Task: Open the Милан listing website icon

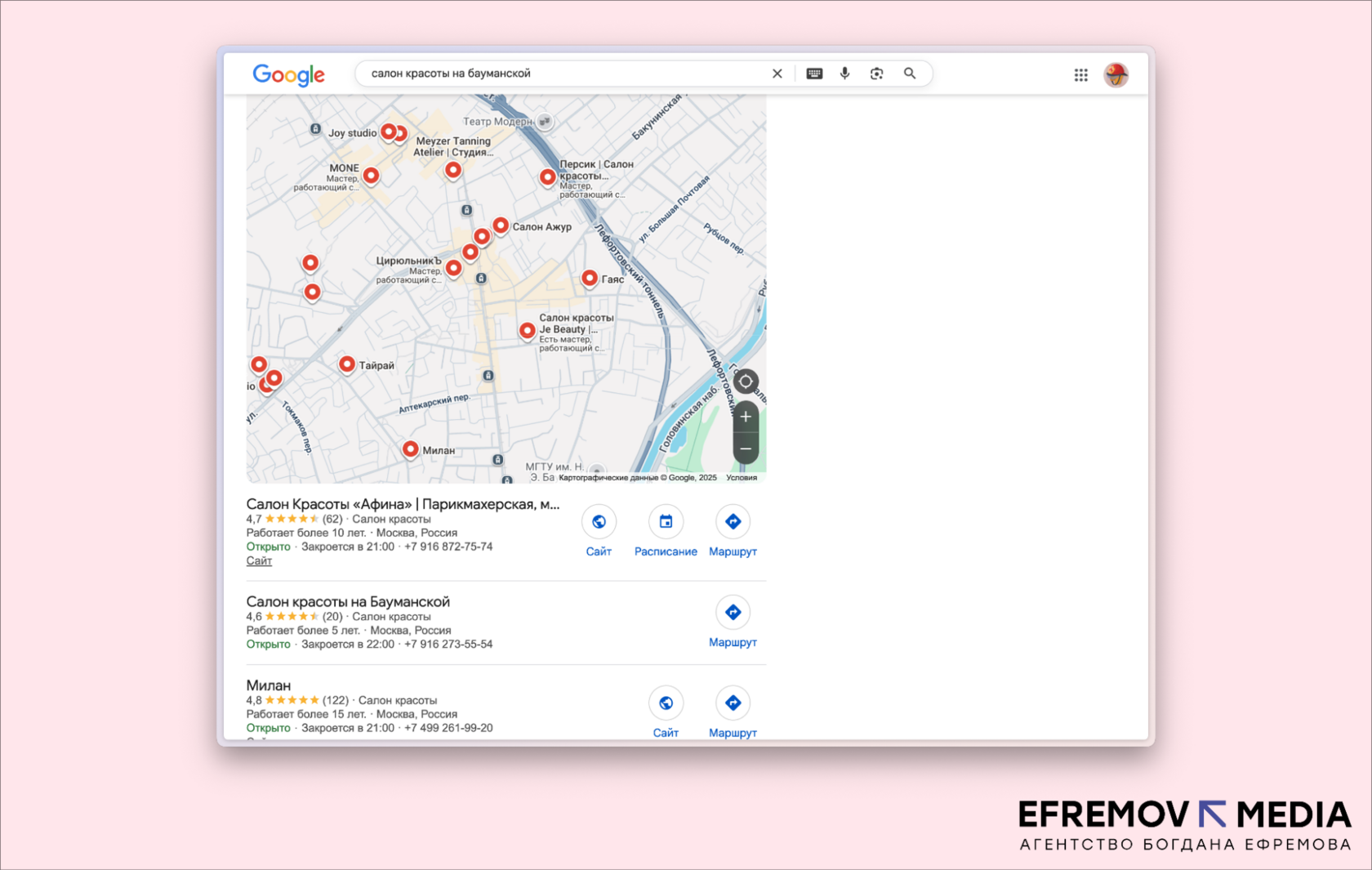Action: coord(666,703)
